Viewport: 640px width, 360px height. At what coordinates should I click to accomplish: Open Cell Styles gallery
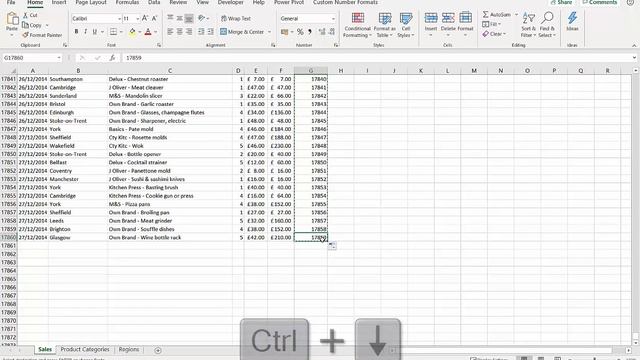click(x=406, y=25)
